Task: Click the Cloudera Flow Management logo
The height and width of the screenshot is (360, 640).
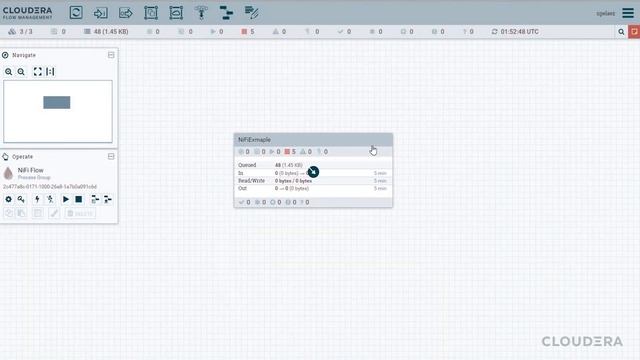Action: pyautogui.click(x=27, y=13)
